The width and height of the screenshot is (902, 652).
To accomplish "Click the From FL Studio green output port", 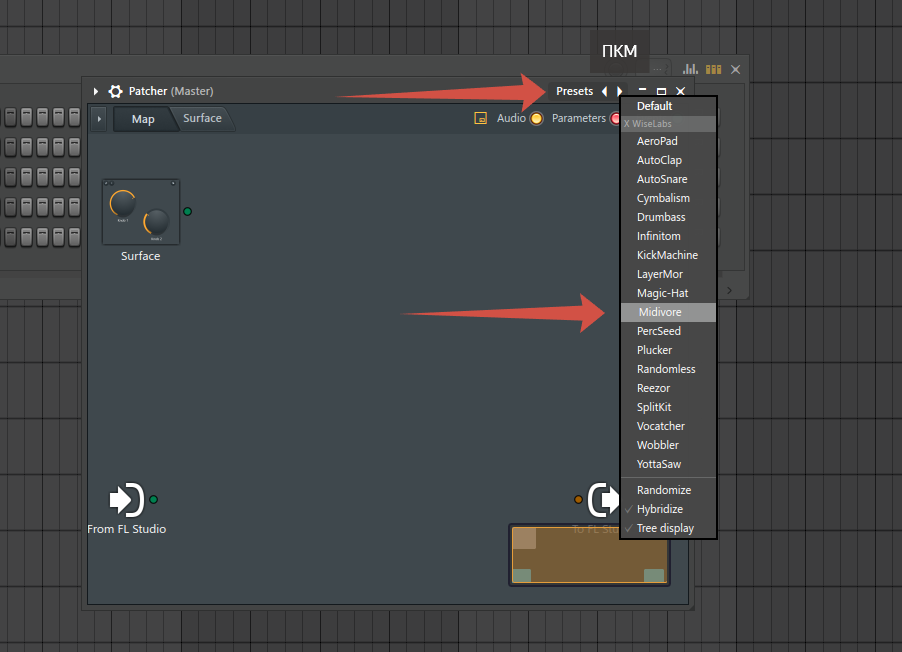I will pos(154,500).
